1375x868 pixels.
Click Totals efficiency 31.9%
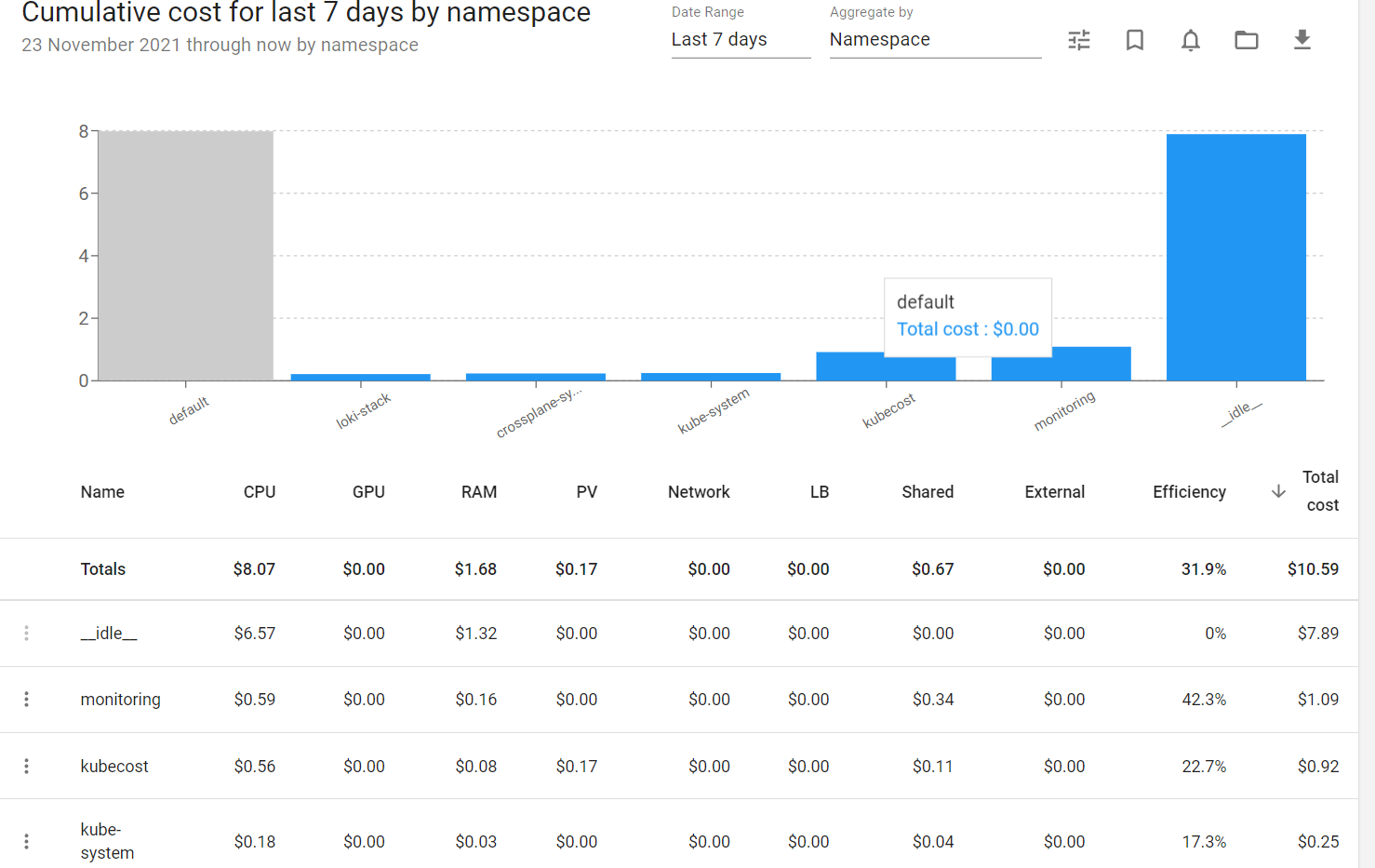pos(1204,569)
